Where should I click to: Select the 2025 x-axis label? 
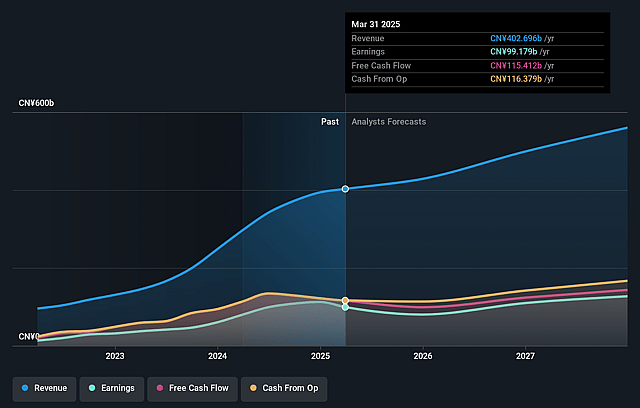tap(320, 356)
